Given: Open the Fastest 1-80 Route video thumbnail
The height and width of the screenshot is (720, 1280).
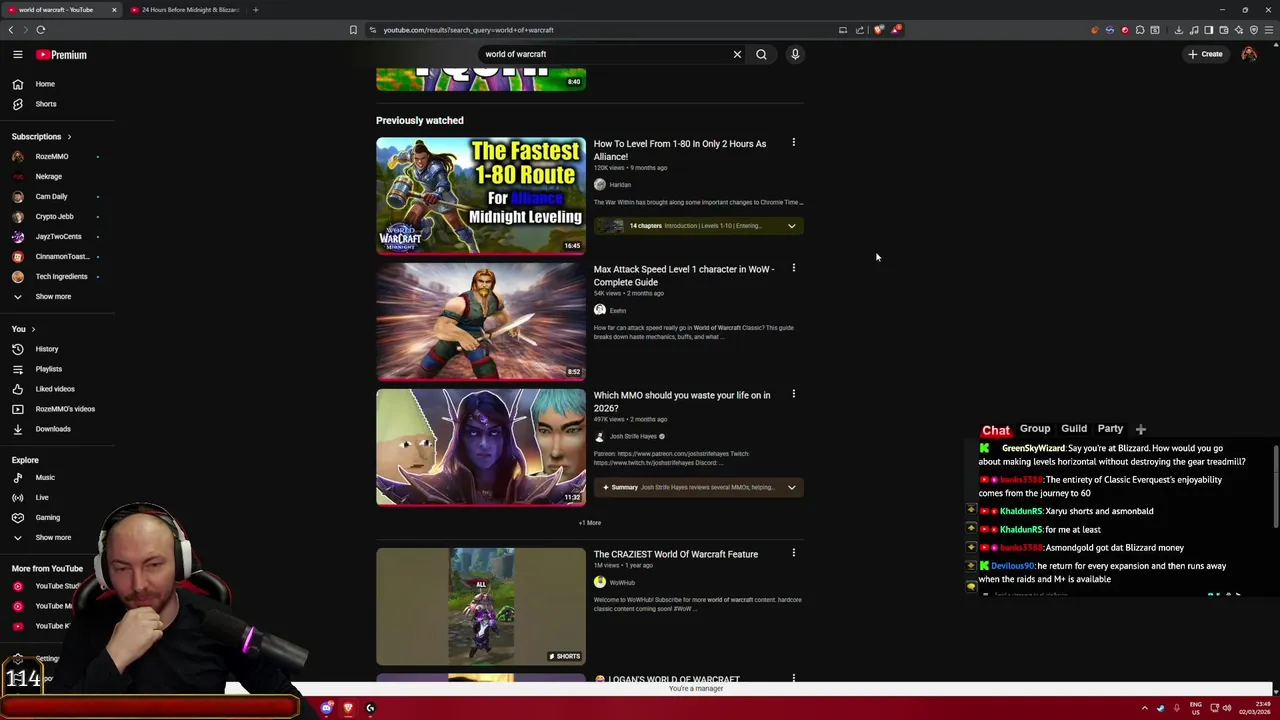Looking at the screenshot, I should [481, 195].
